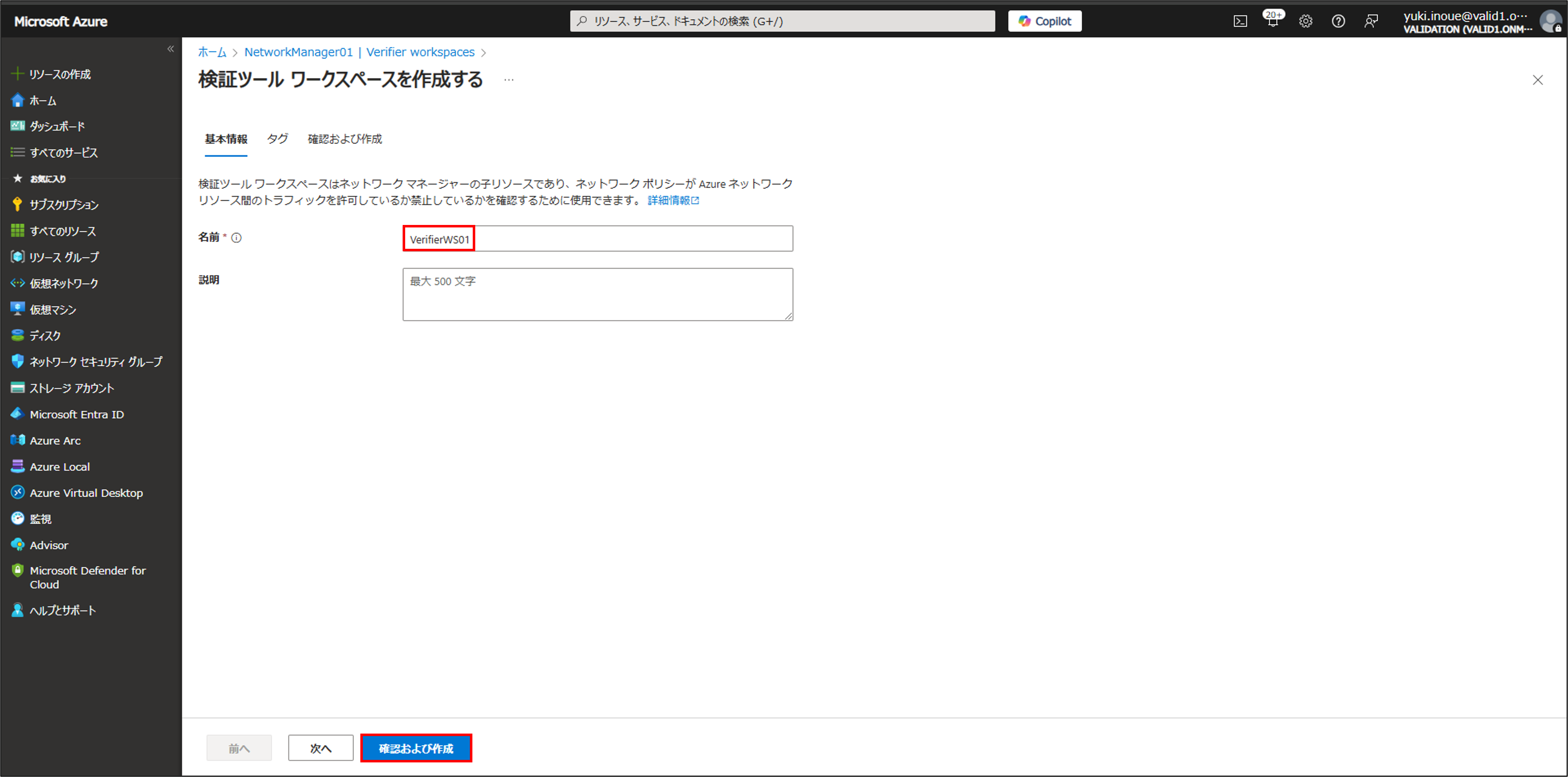1568x777 pixels.
Task: Click the 次へ button
Action: coord(321,748)
